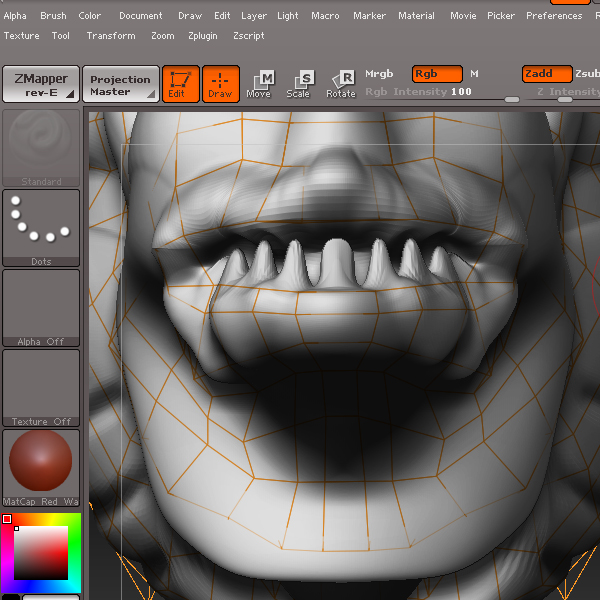Toggle the Rgb button
This screenshot has width=600, height=600.
pos(437,74)
